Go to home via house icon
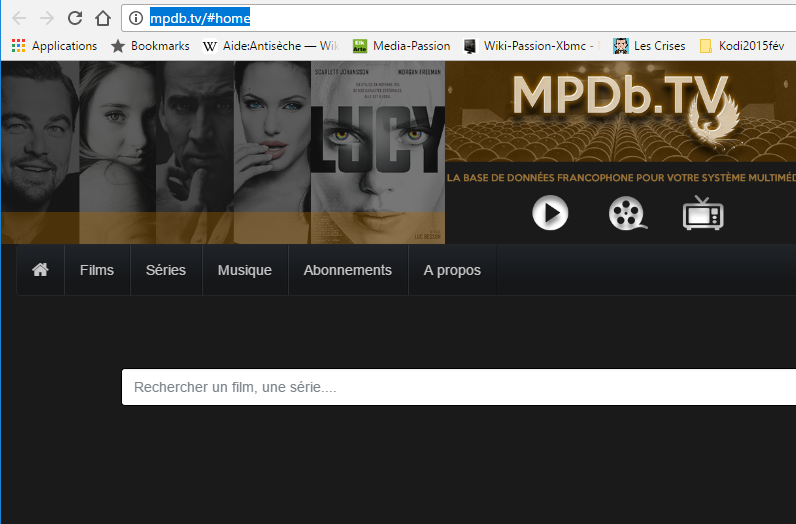Viewport: 796px width, 524px height. 41,270
